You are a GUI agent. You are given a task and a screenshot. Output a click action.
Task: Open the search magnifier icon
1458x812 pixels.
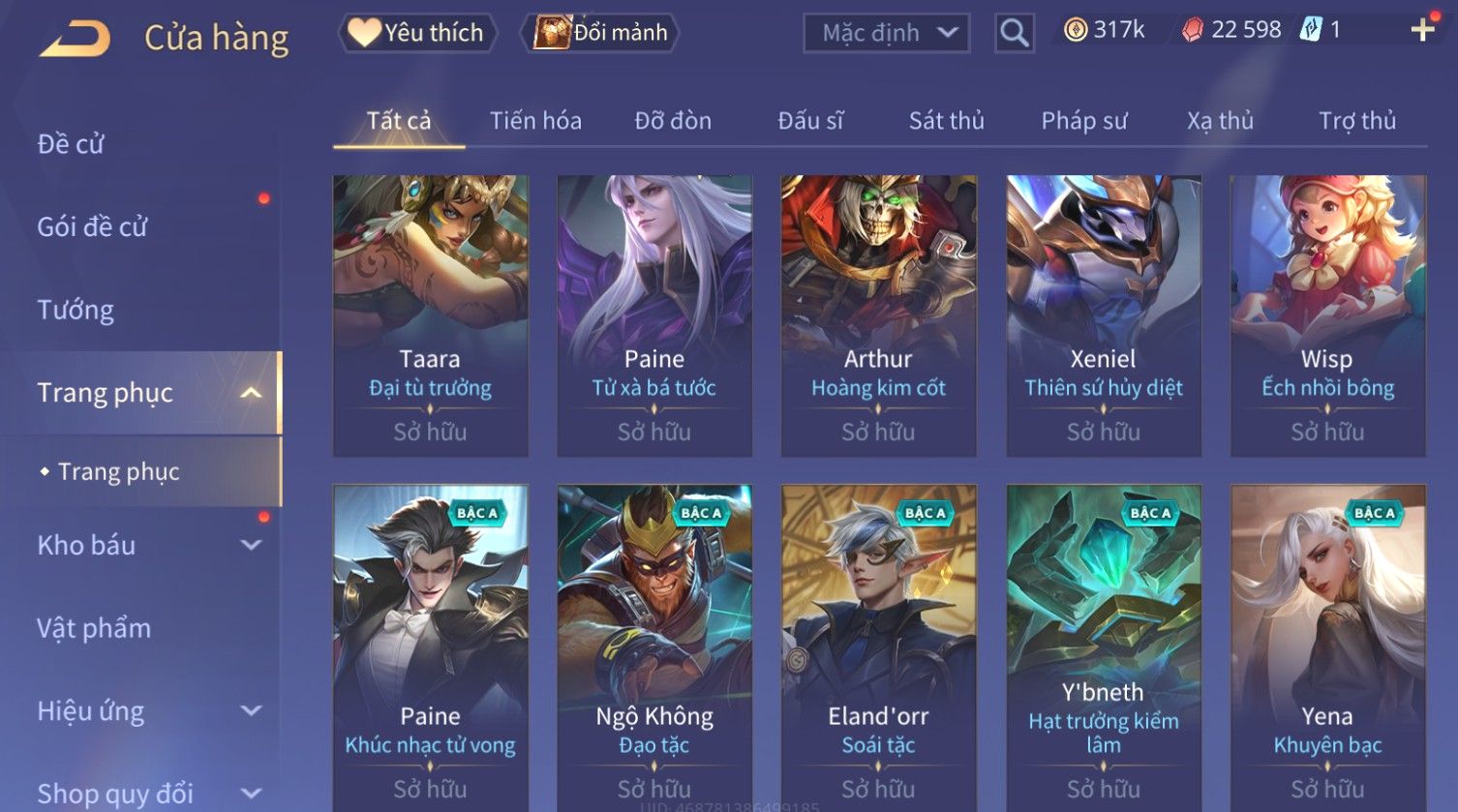coord(1015,34)
